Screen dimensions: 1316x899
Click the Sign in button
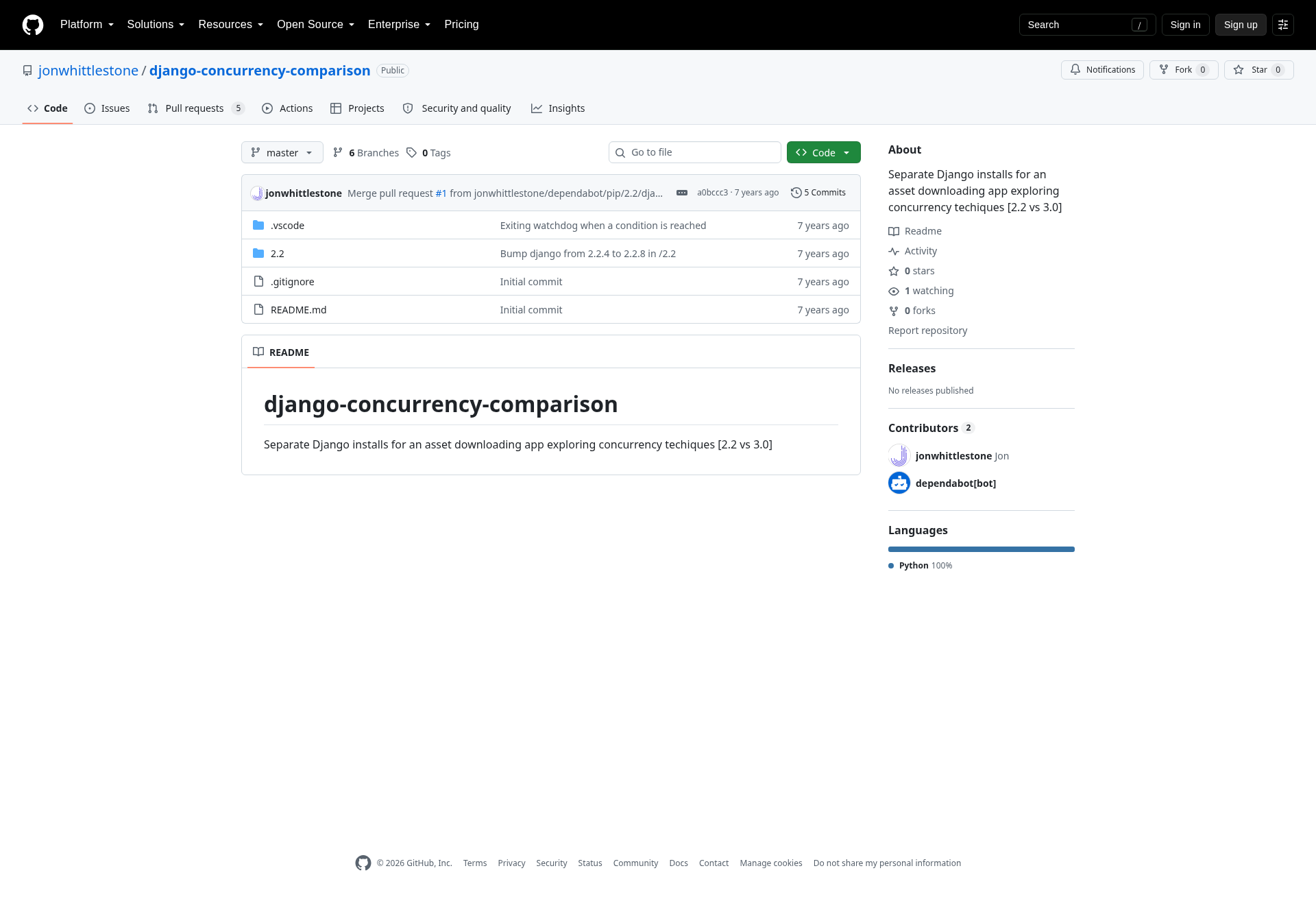pyautogui.click(x=1186, y=25)
